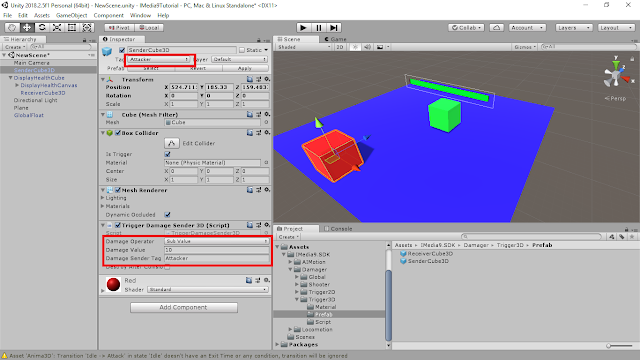Screen dimensions: 640x360
Task: Open Damage Operator dropdown Sub Value
Action: point(216,241)
